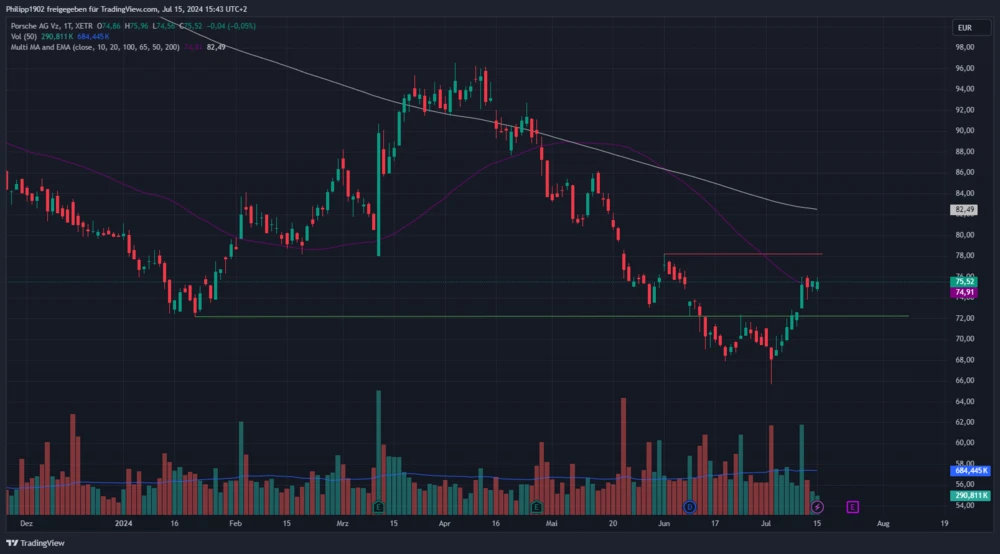Click the 2024 label on time axis
This screenshot has height=554, width=1000.
point(124,523)
